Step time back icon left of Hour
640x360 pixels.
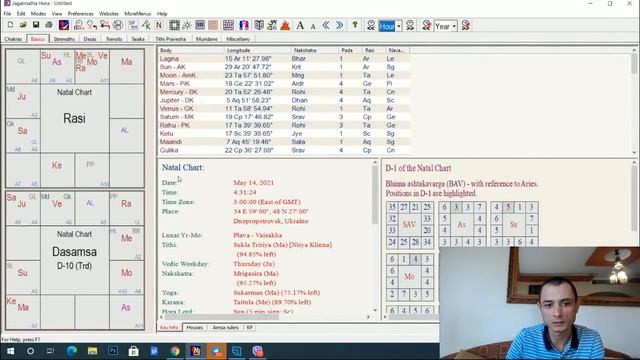click(x=371, y=25)
